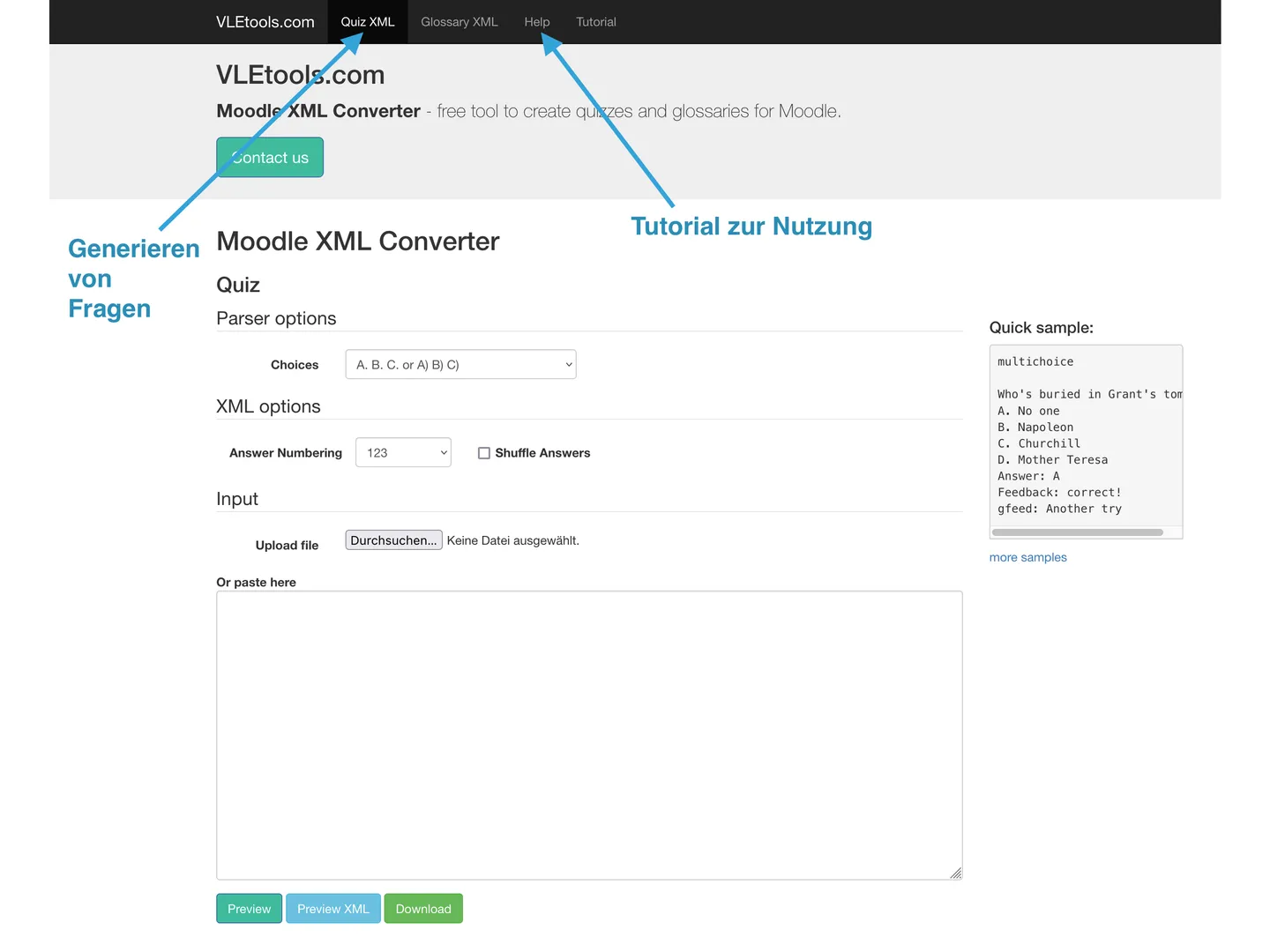Viewport: 1270px width, 952px height.
Task: Open the Quiz XML tab
Action: (x=368, y=22)
